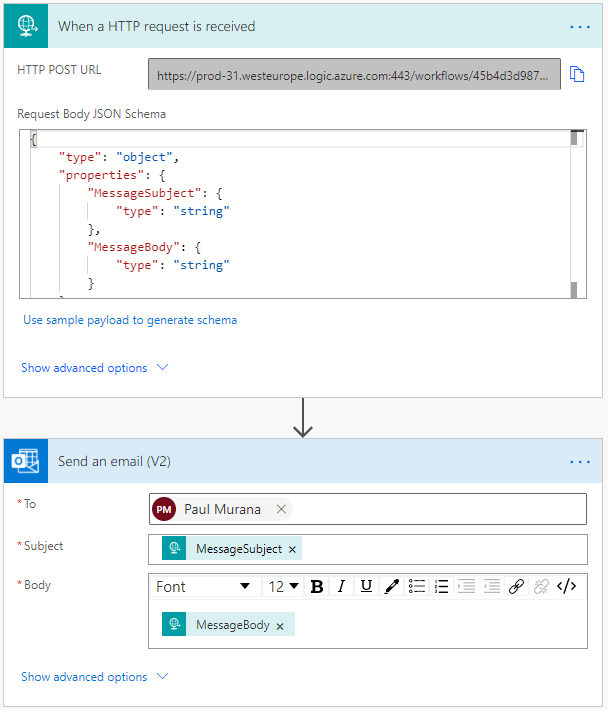Click the "MessageBody" key in the JSON schema
The image size is (608, 710).
coord(134,247)
